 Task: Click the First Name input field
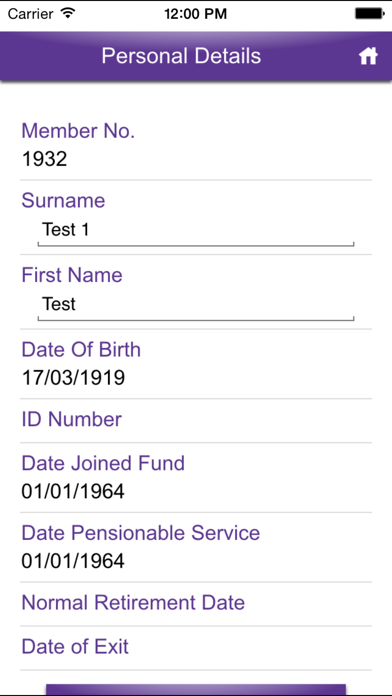click(196, 307)
